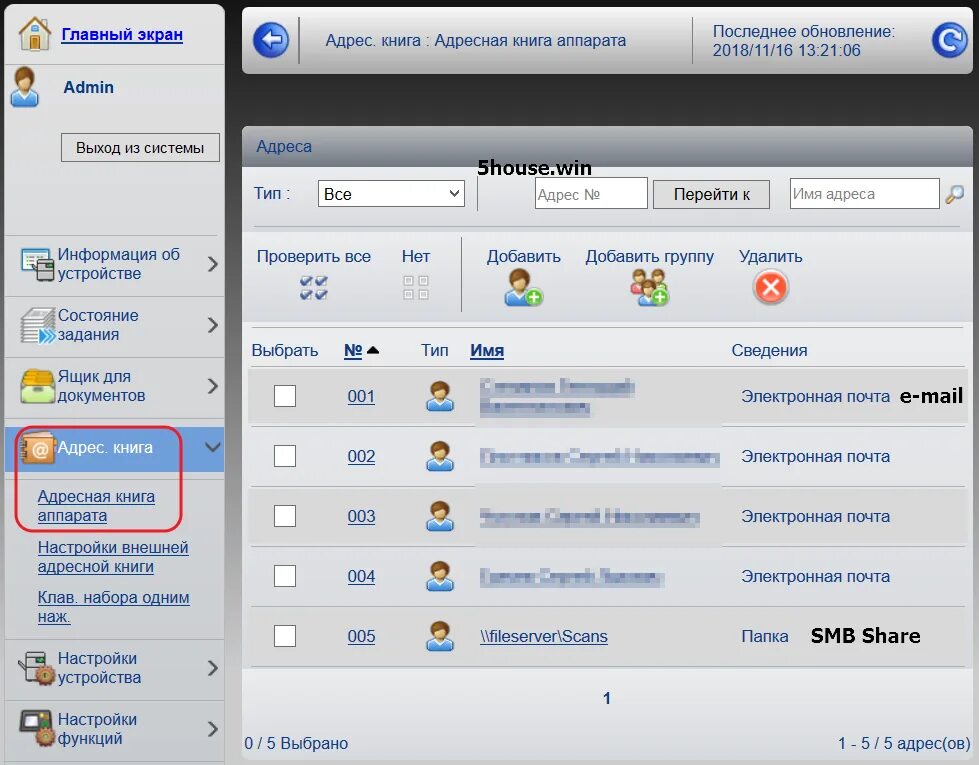Tick the checkbox for address 001

pos(285,396)
